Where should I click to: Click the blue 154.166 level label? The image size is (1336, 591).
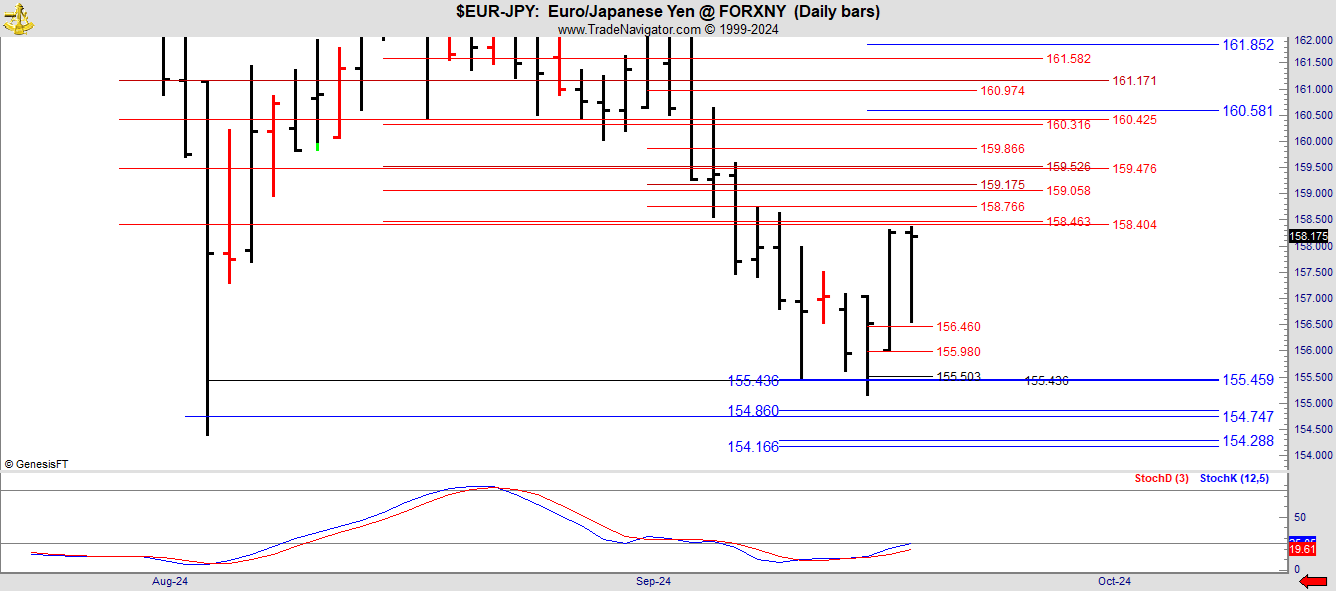(753, 447)
